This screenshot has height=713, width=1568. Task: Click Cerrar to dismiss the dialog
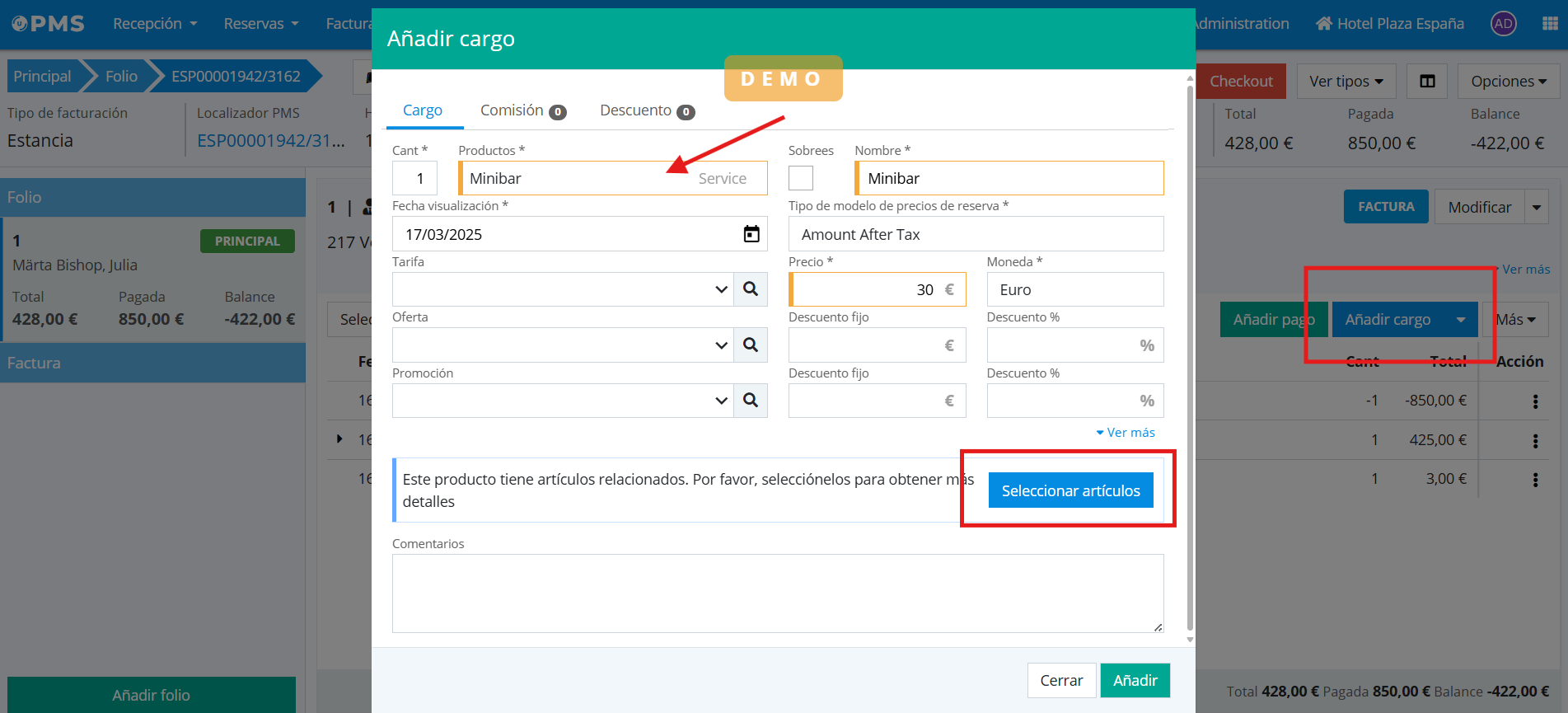[x=1060, y=680]
